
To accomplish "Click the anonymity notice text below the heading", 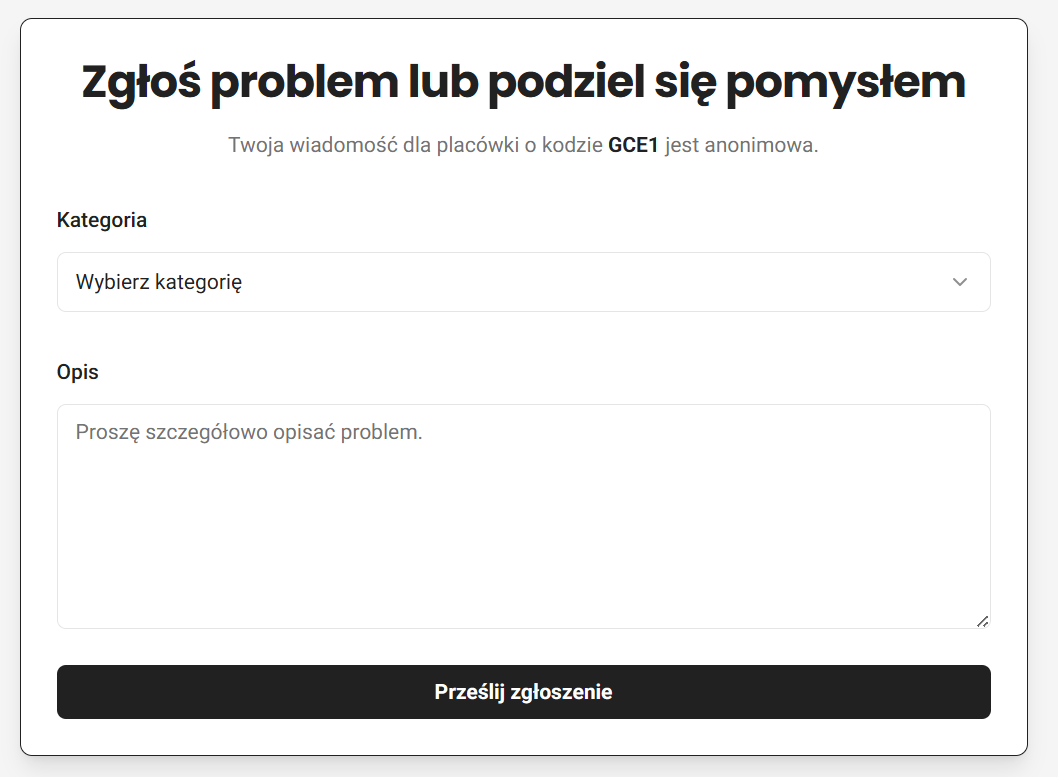I will pyautogui.click(x=524, y=144).
